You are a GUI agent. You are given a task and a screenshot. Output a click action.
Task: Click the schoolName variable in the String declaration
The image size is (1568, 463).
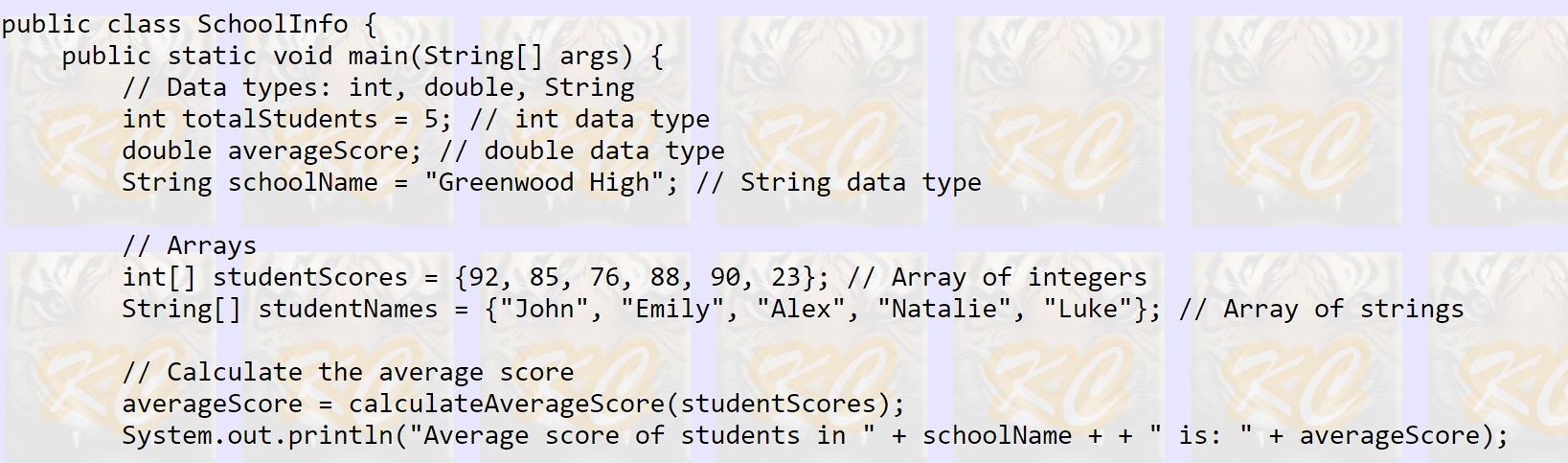[303, 182]
